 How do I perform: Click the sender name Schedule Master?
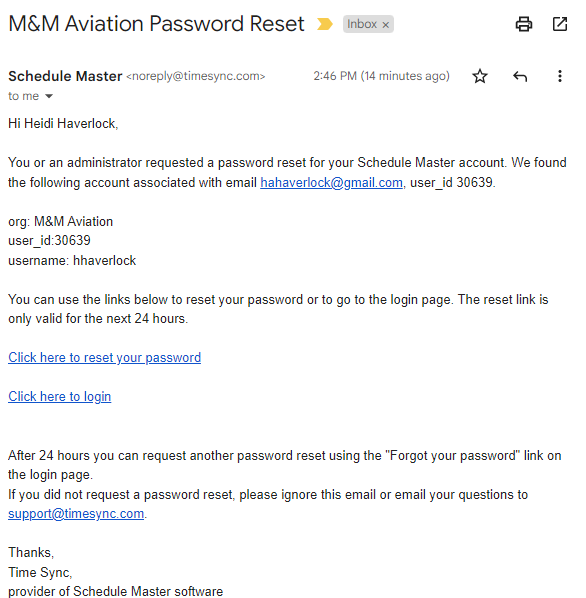click(65, 76)
